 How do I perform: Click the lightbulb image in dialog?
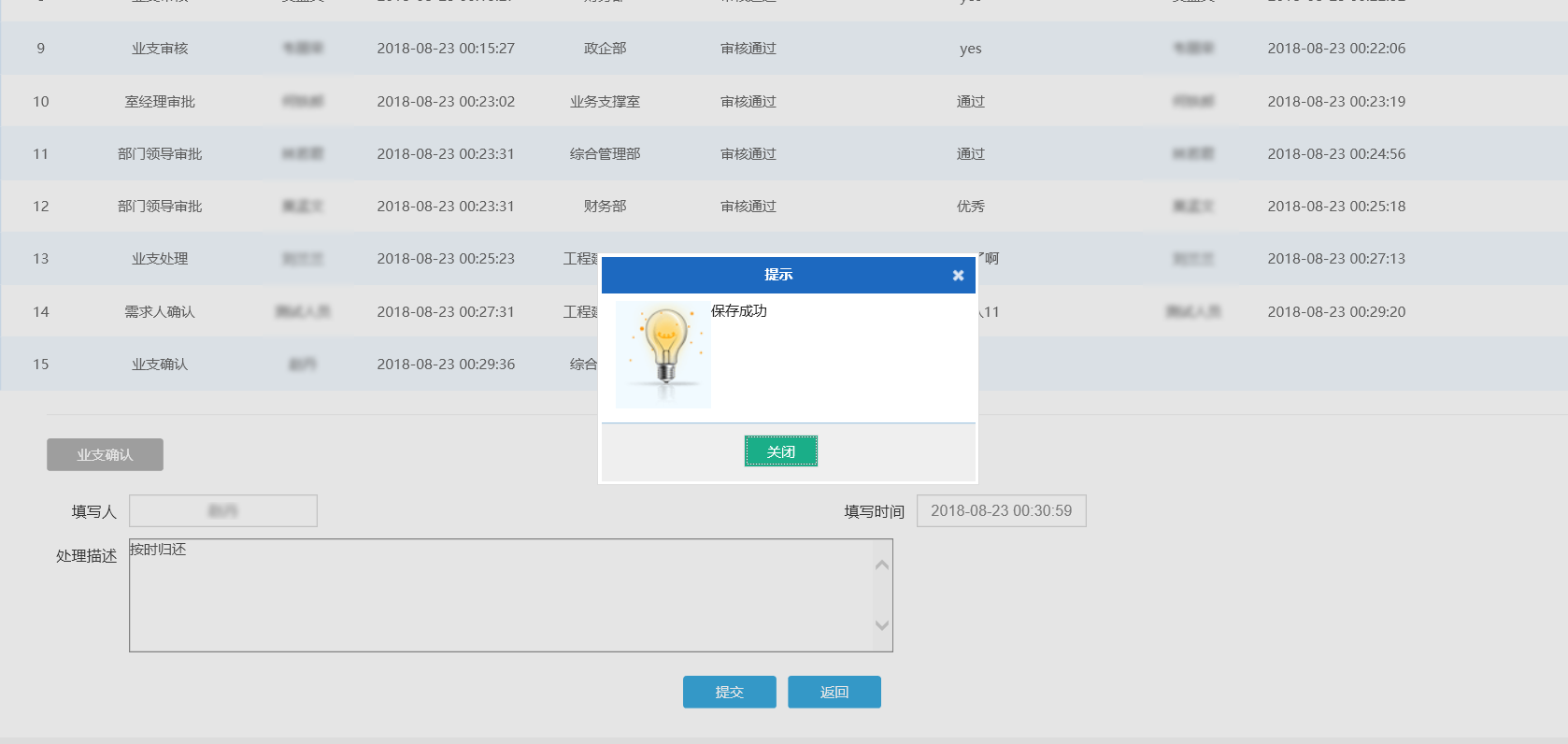663,353
